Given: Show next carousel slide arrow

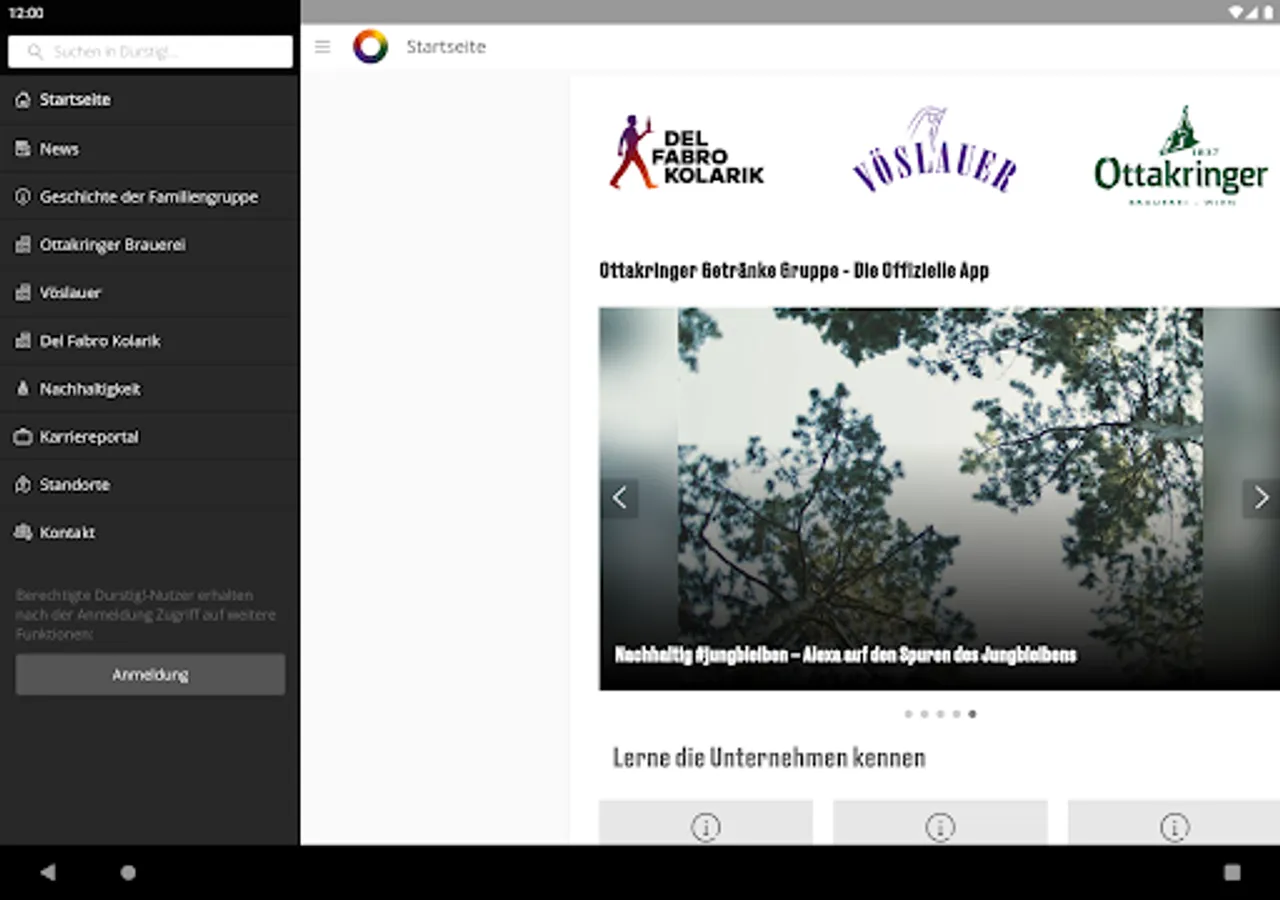Looking at the screenshot, I should point(1261,498).
